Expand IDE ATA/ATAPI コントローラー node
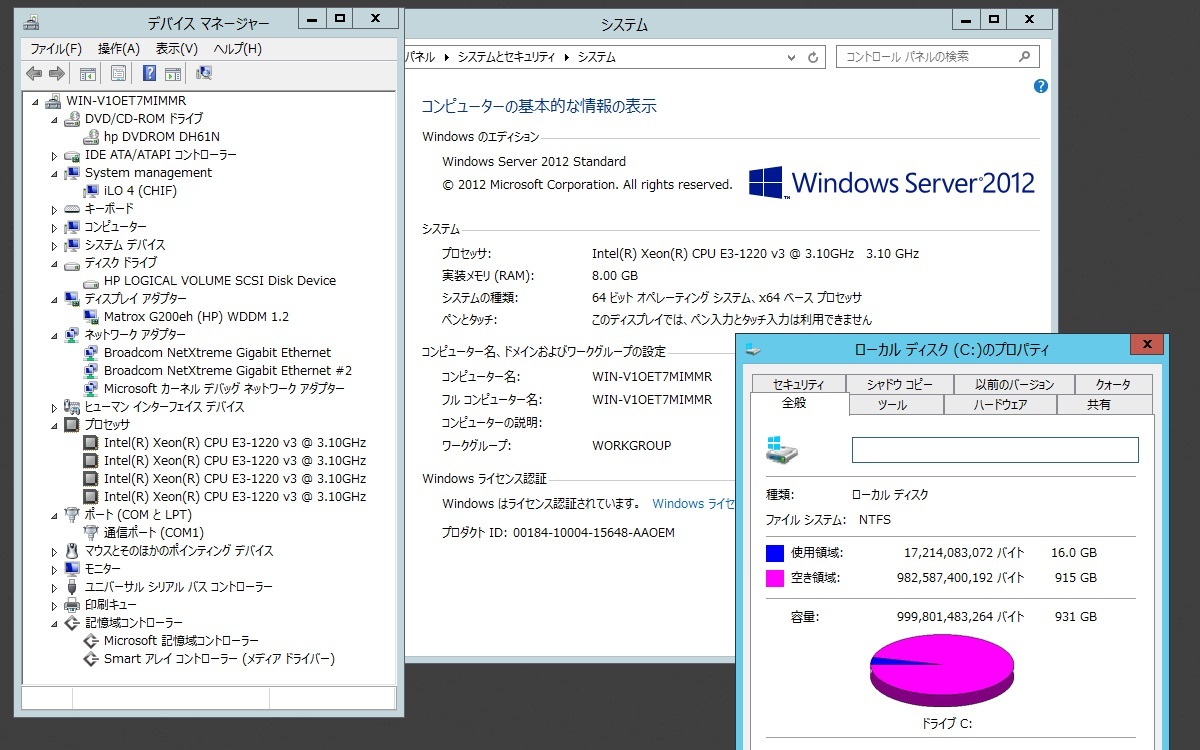This screenshot has width=1200, height=750. [54, 155]
